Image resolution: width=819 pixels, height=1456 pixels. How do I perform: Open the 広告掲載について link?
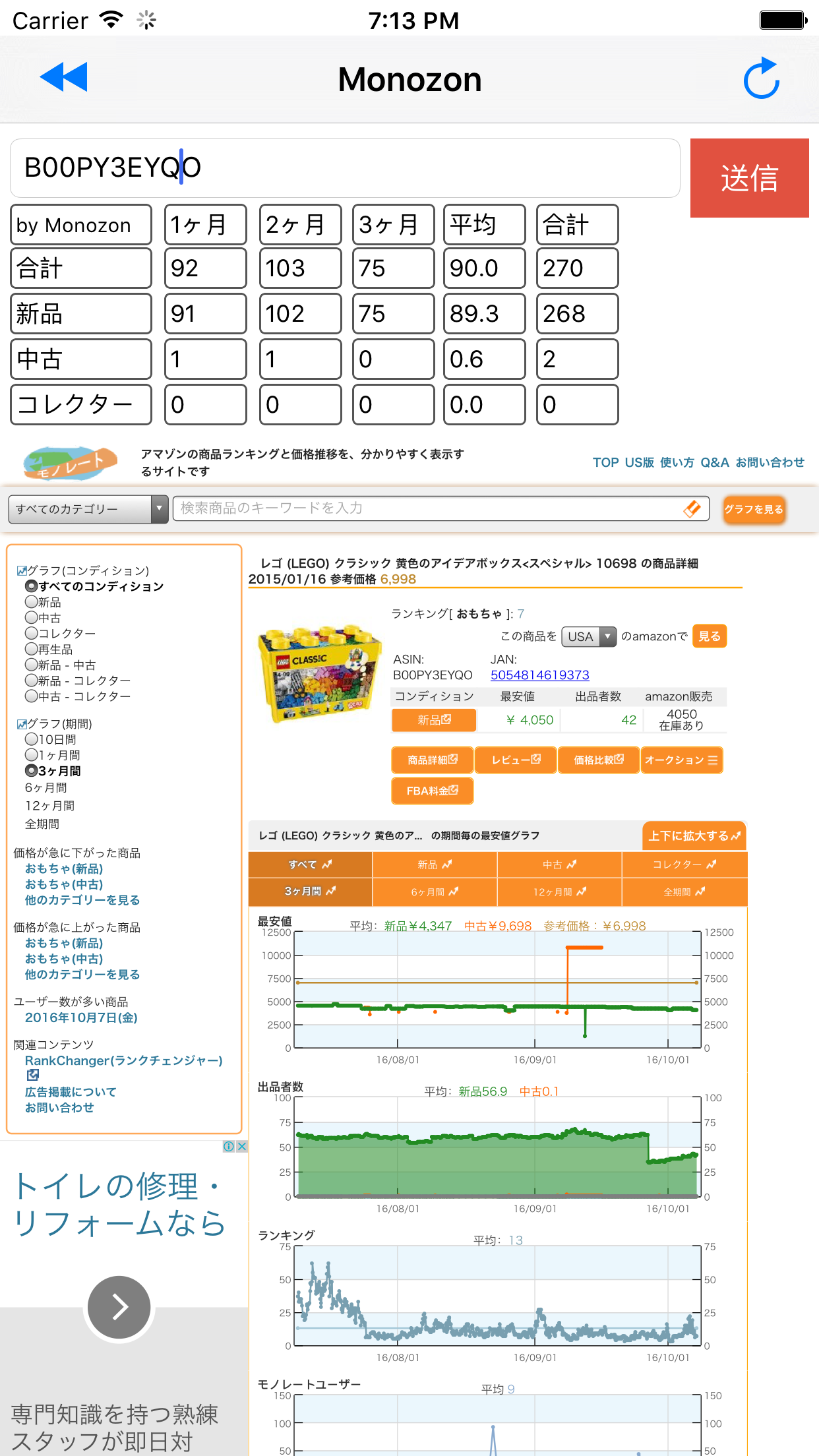pyautogui.click(x=71, y=1092)
